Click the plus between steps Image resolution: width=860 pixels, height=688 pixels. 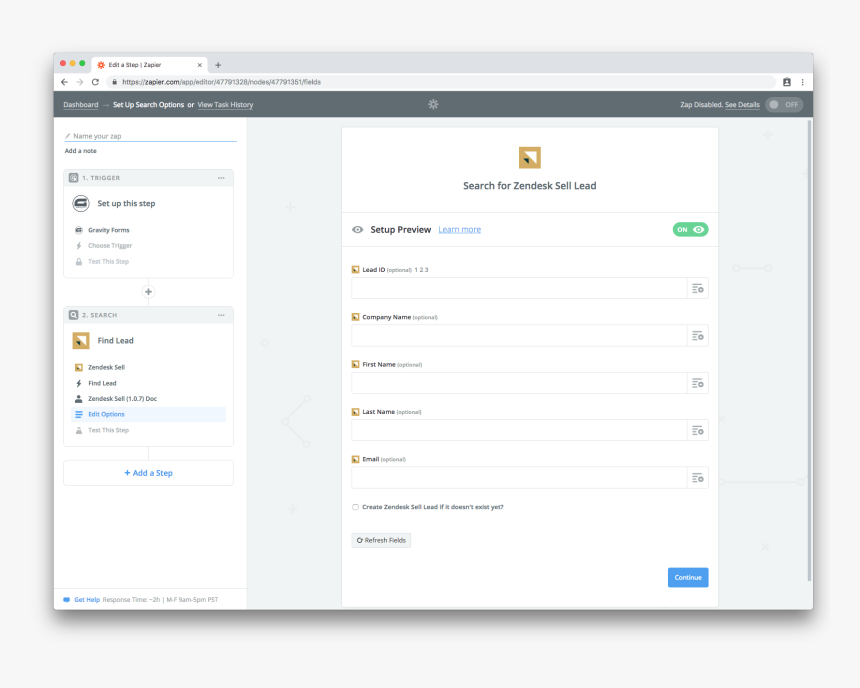[148, 292]
